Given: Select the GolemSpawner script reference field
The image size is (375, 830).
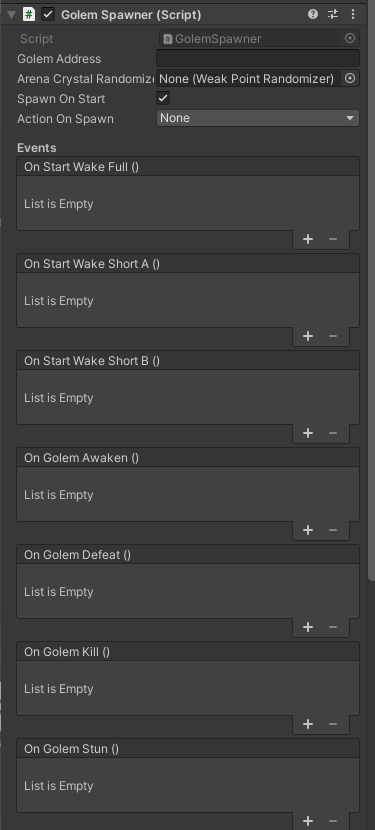Looking at the screenshot, I should pos(258,38).
